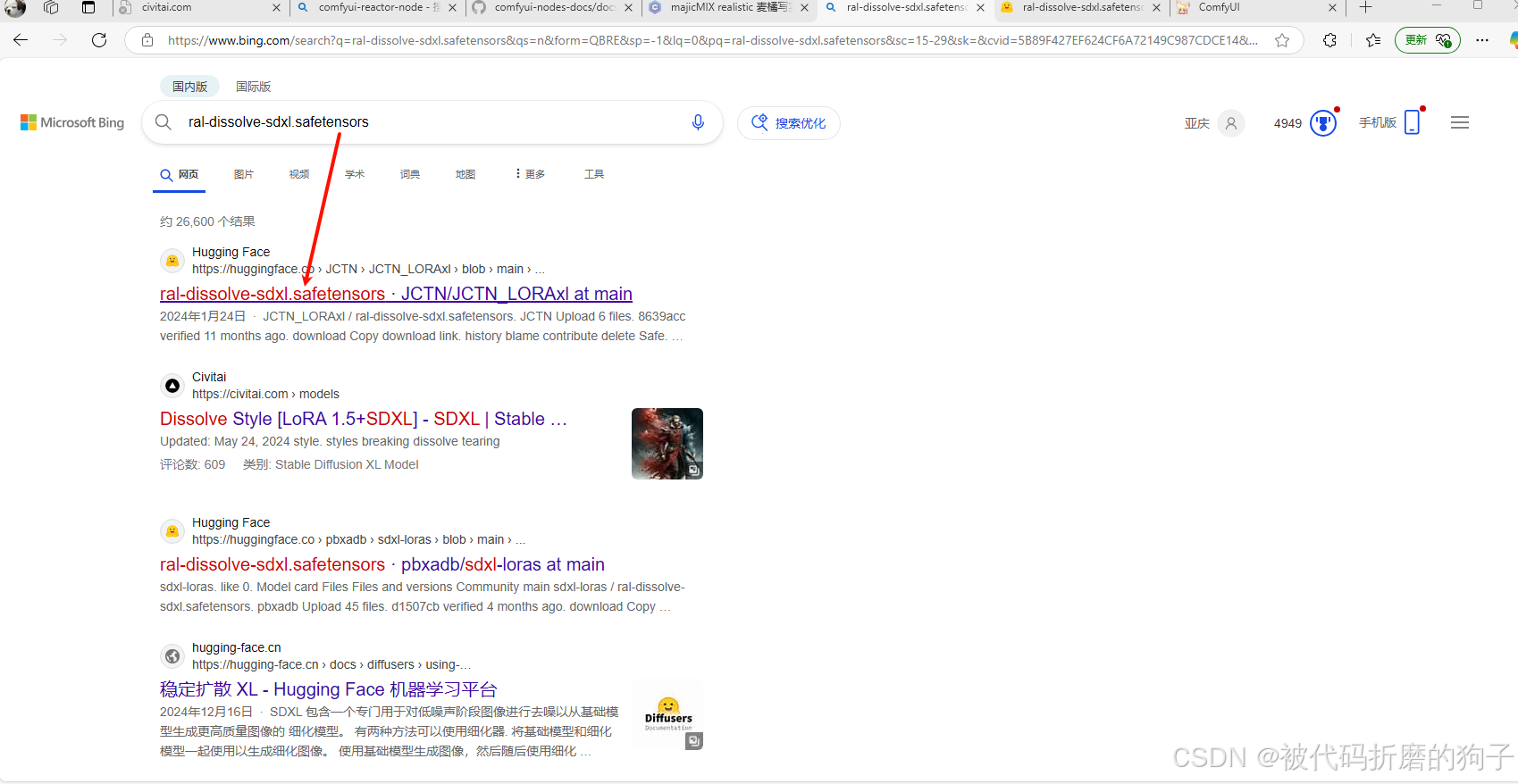The width and height of the screenshot is (1518, 784).
Task: Open the tab actions icon in title bar
Action: [x=88, y=8]
